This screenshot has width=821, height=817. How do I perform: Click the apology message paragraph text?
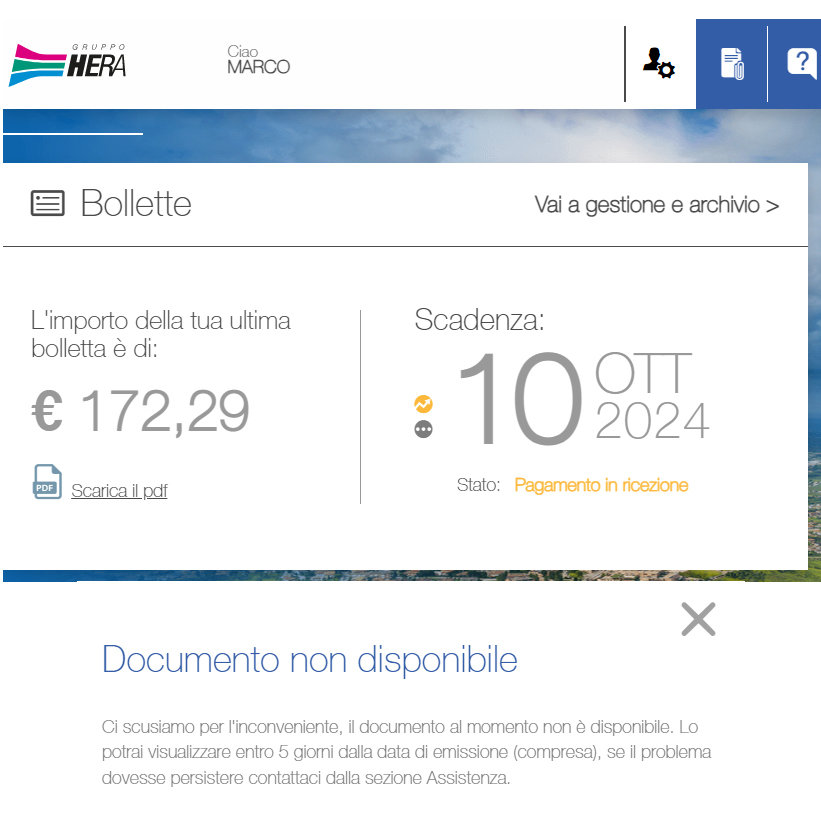[406, 752]
